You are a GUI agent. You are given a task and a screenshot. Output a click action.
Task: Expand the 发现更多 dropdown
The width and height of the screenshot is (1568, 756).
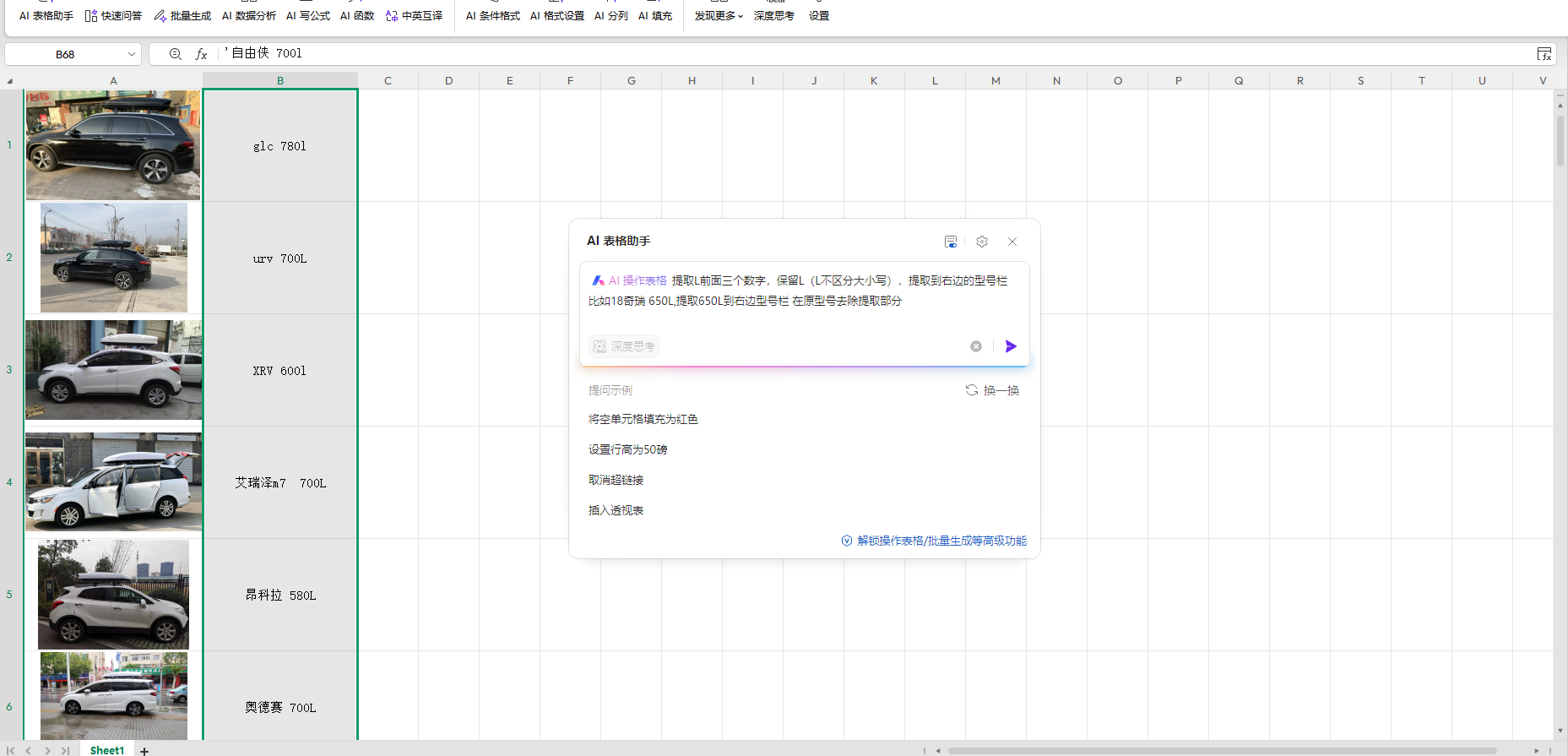(719, 16)
